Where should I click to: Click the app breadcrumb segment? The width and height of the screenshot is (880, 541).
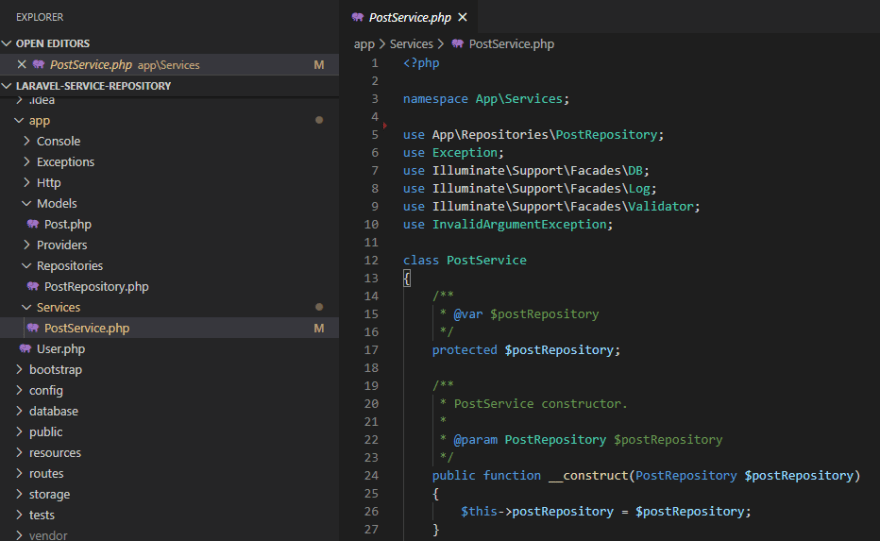click(x=364, y=44)
